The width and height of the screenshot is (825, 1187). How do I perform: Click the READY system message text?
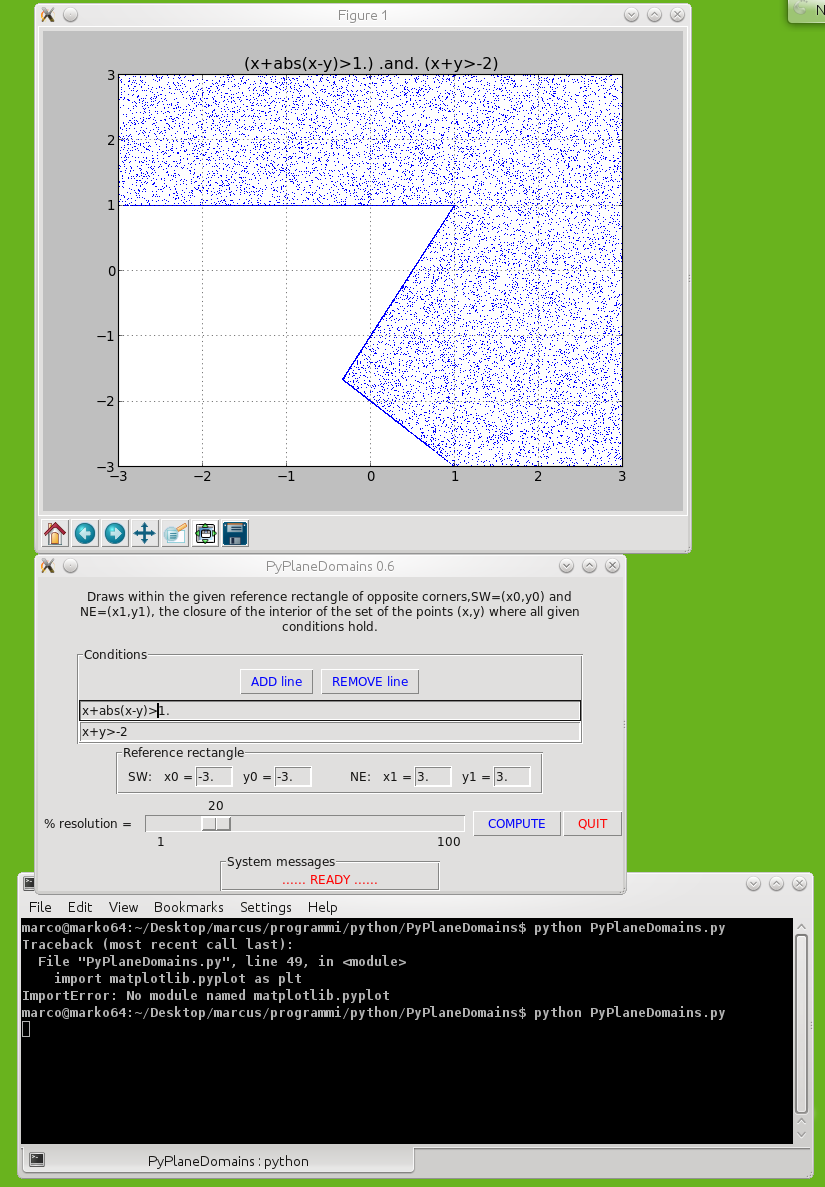point(329,880)
